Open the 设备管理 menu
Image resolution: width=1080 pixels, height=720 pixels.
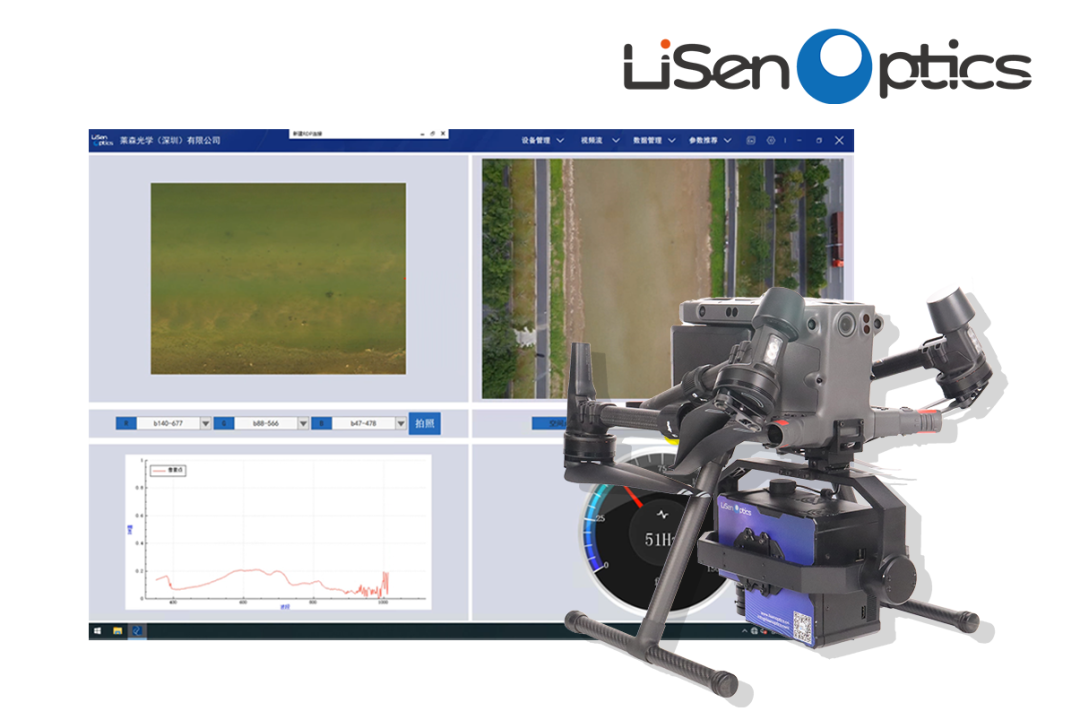click(535, 141)
